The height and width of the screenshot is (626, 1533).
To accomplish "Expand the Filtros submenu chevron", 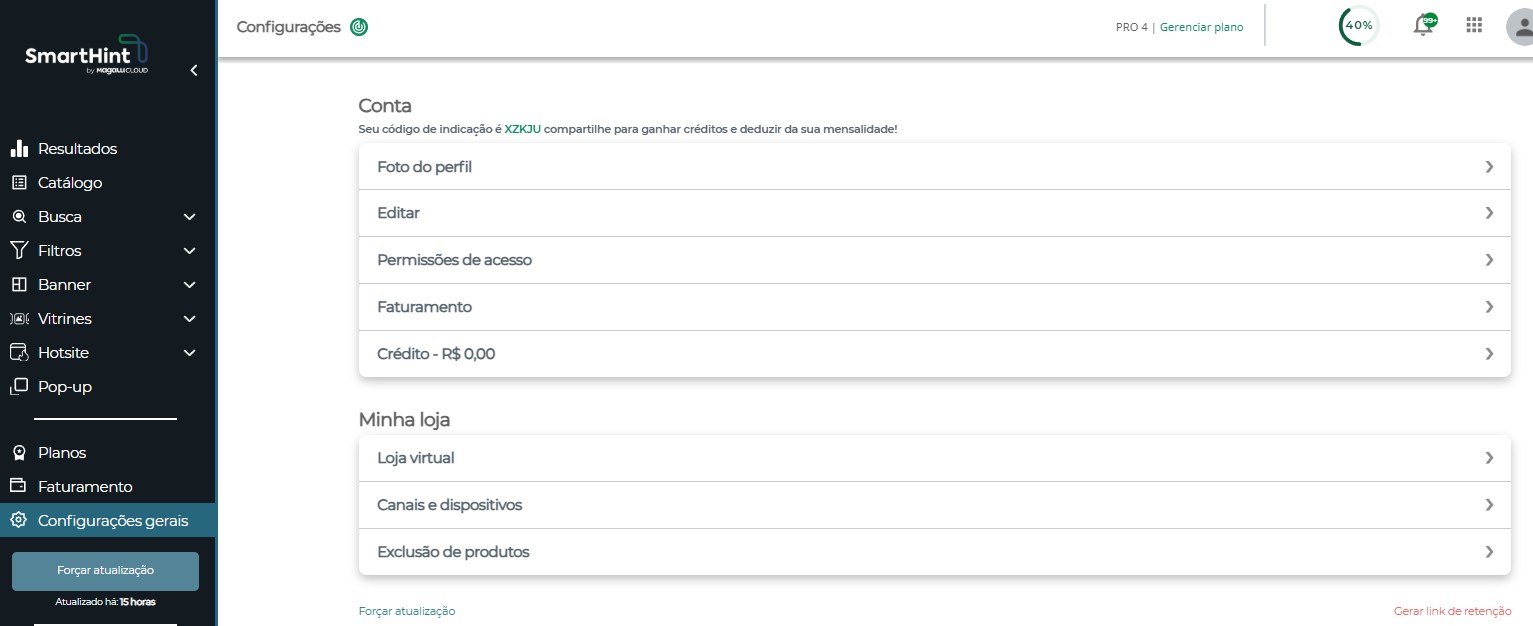I will (190, 251).
